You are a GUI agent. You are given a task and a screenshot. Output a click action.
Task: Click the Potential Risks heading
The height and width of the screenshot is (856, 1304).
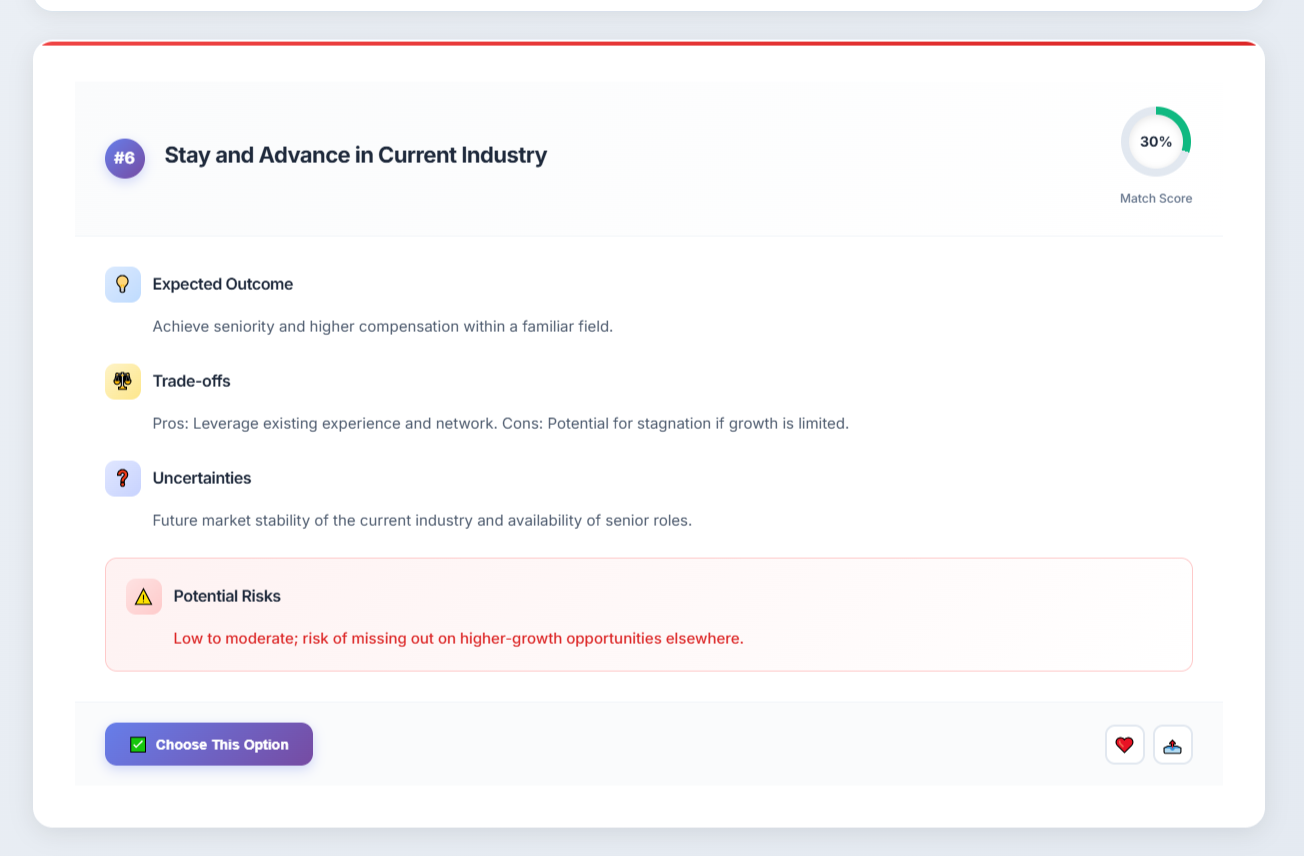227,596
